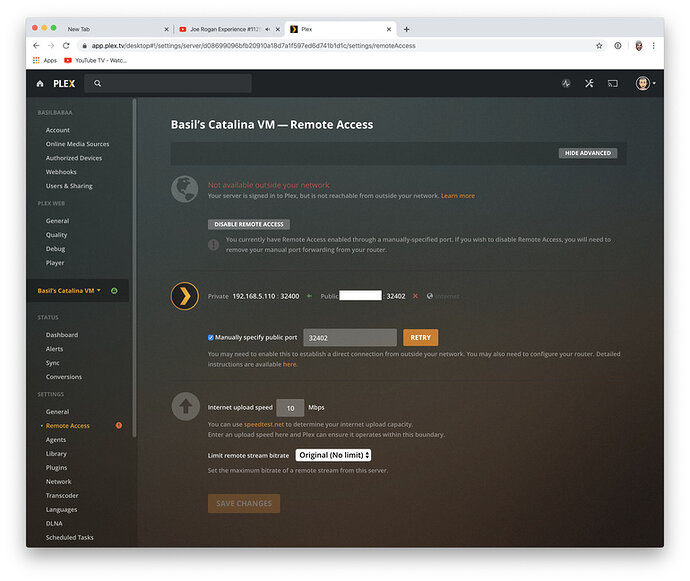Go to the Plex home icon
Image resolution: width=690 pixels, height=581 pixels.
[40, 84]
